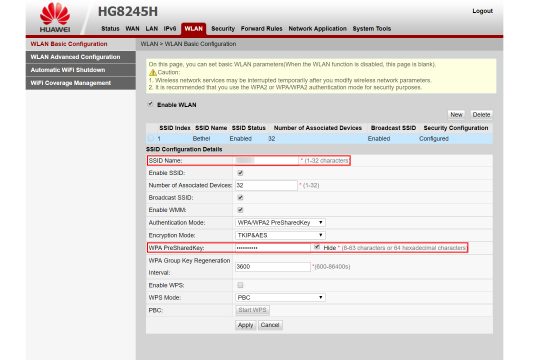Open the IPv6 tab

coord(170,28)
